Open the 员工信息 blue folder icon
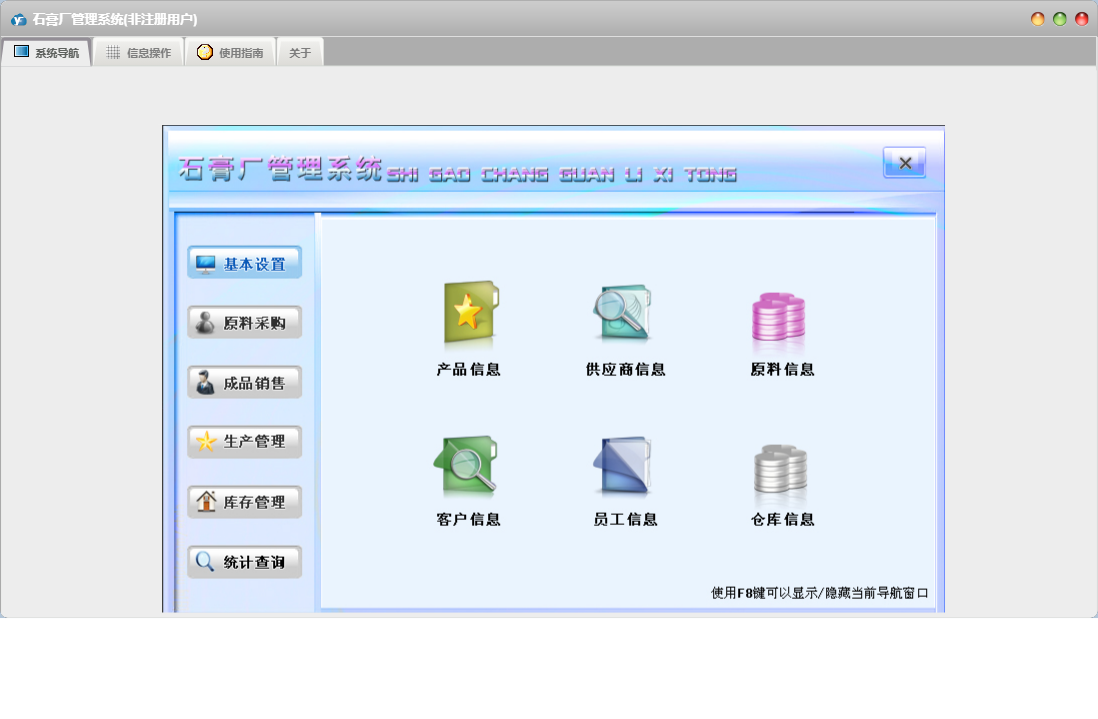Screen dimensions: 1098x719 click(x=623, y=465)
